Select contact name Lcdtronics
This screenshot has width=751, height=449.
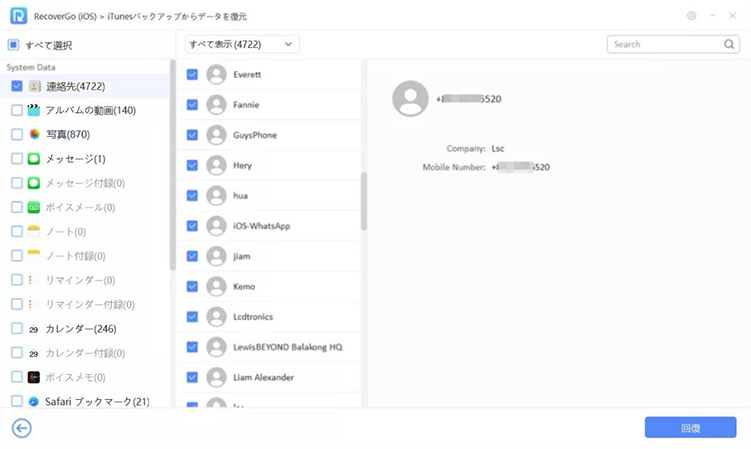pos(253,317)
